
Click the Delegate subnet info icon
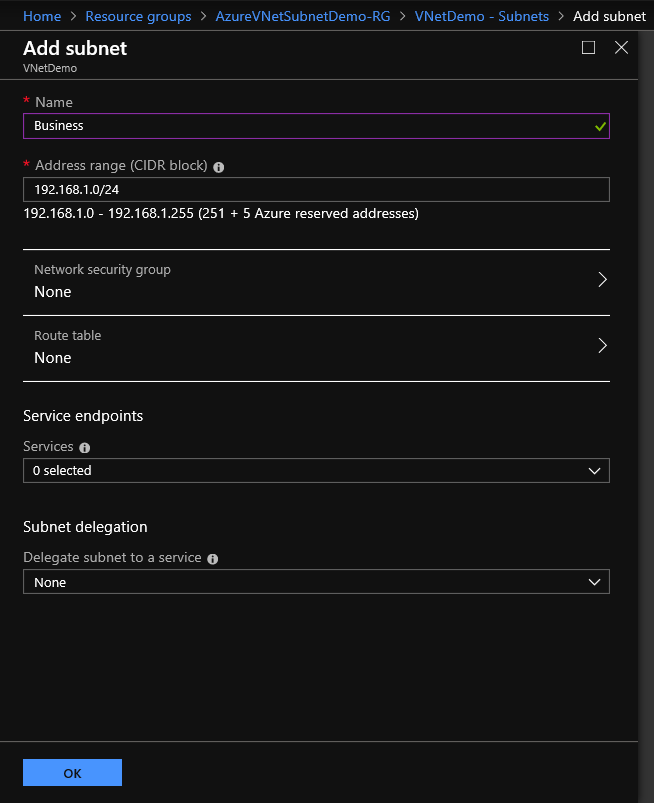pyautogui.click(x=213, y=559)
